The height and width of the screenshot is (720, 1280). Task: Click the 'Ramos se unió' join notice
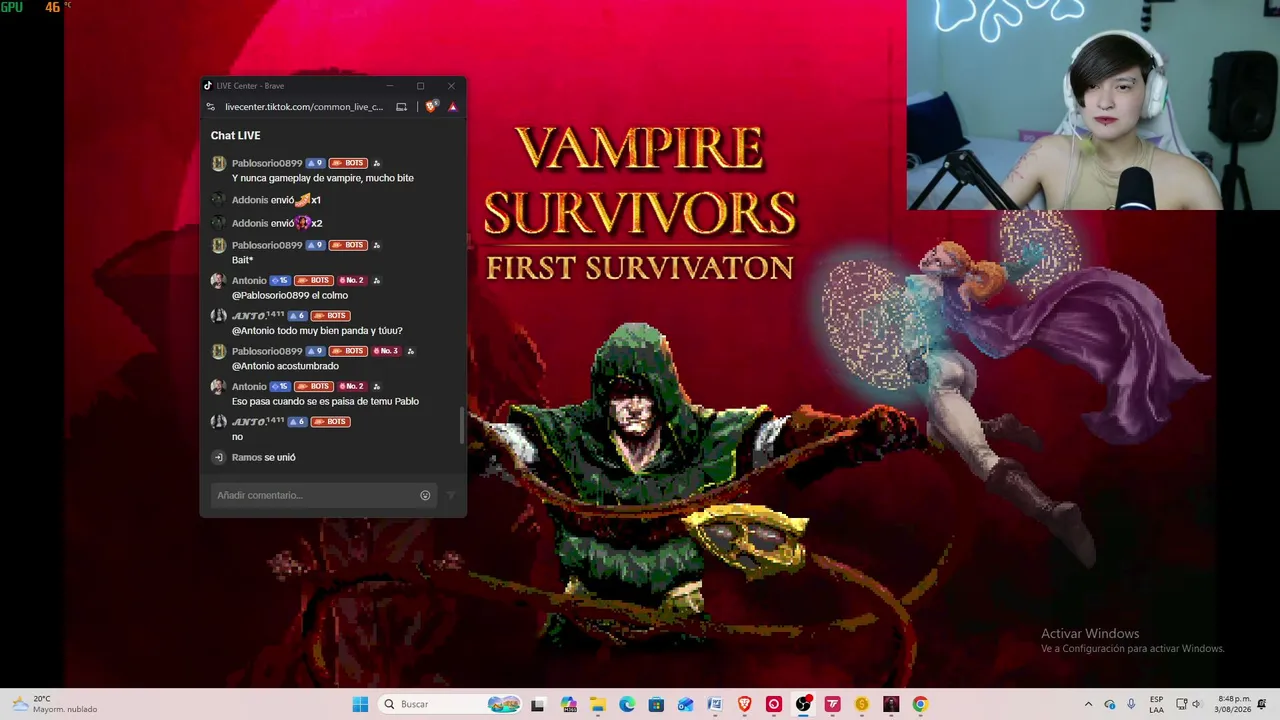[264, 457]
